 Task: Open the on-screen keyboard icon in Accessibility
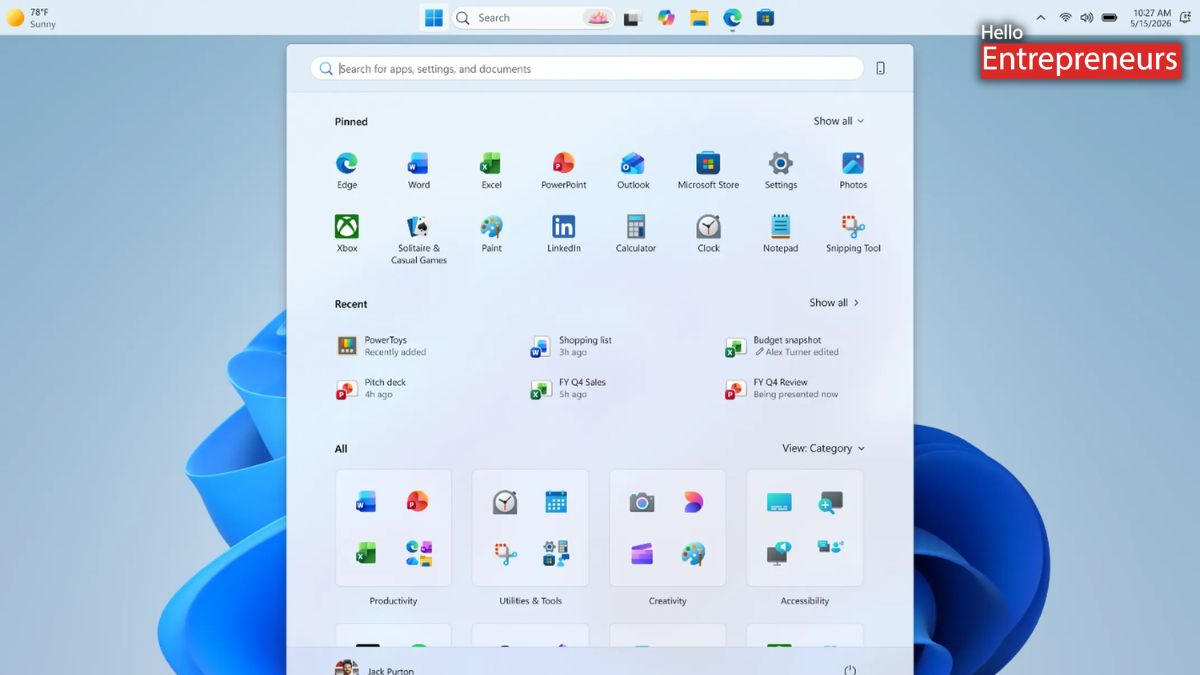(x=779, y=502)
